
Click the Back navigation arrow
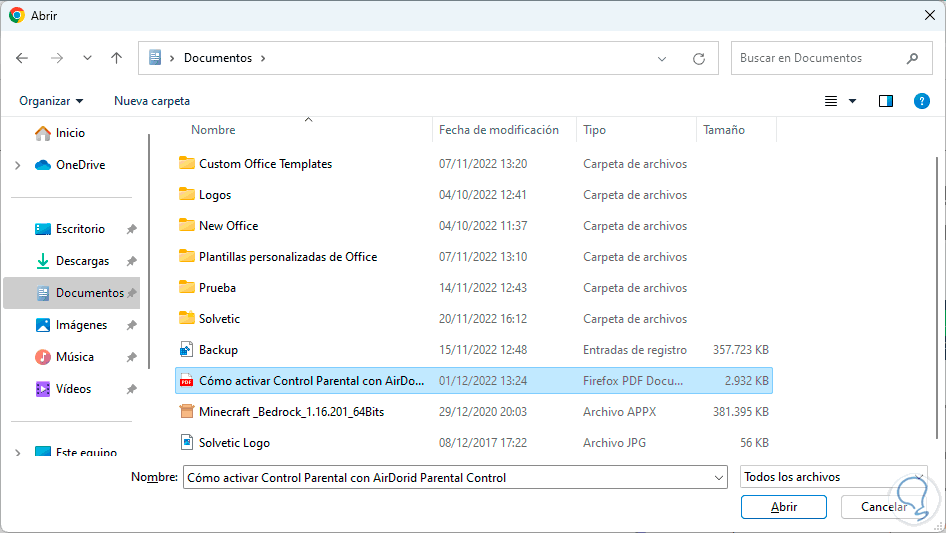(23, 58)
